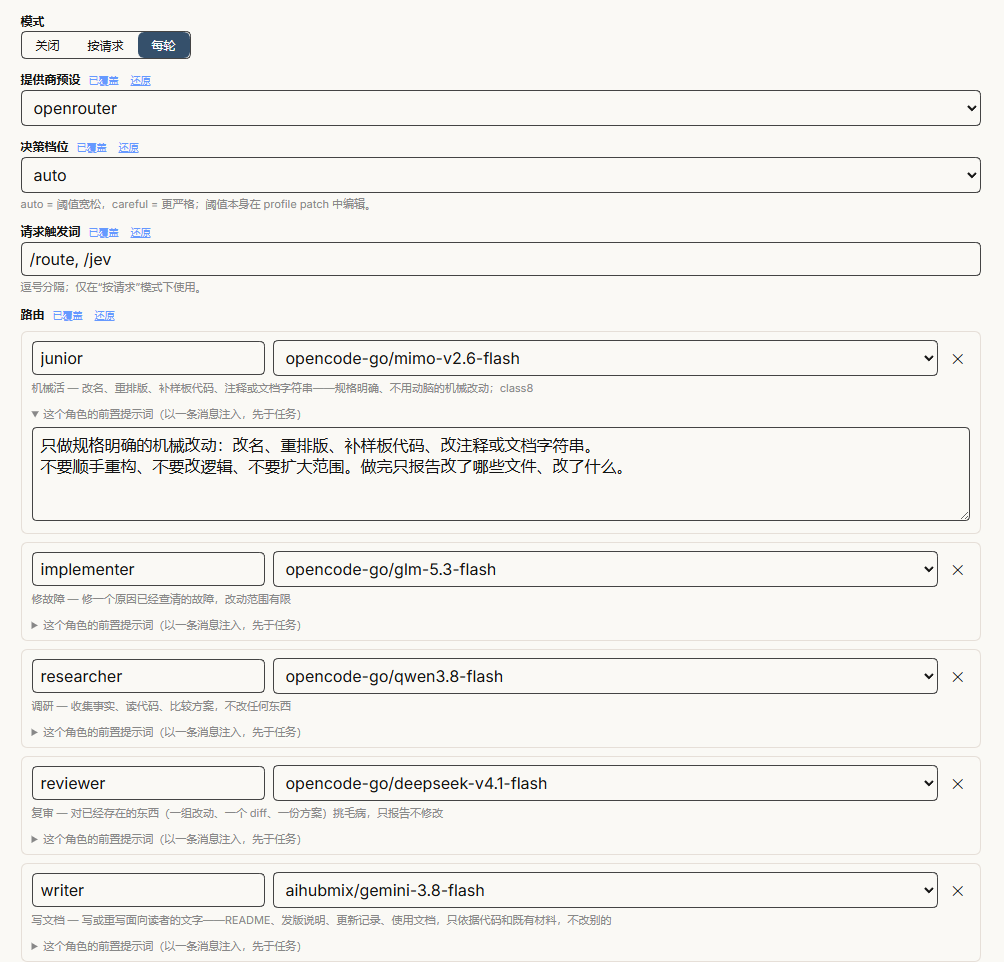Screen dimensions: 1004x962
Task: Click 已覆盖 label beside 请求触发词
Action: pyautogui.click(x=104, y=232)
